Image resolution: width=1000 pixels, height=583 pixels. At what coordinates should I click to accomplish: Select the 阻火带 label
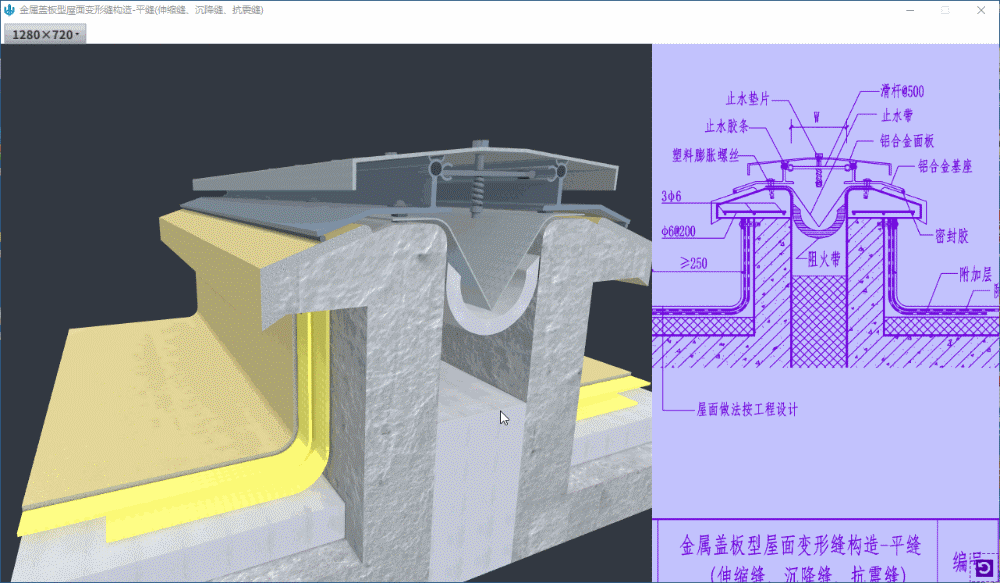pos(824,258)
